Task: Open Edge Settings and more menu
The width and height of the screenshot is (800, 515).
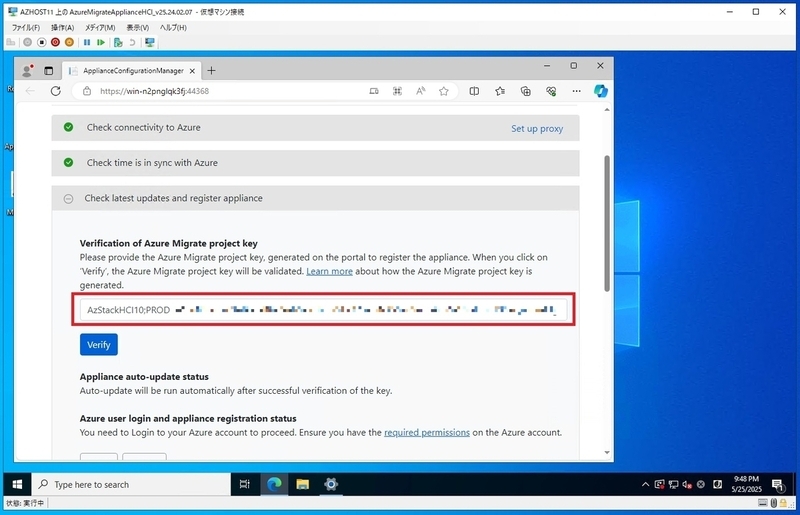Action: pyautogui.click(x=577, y=91)
